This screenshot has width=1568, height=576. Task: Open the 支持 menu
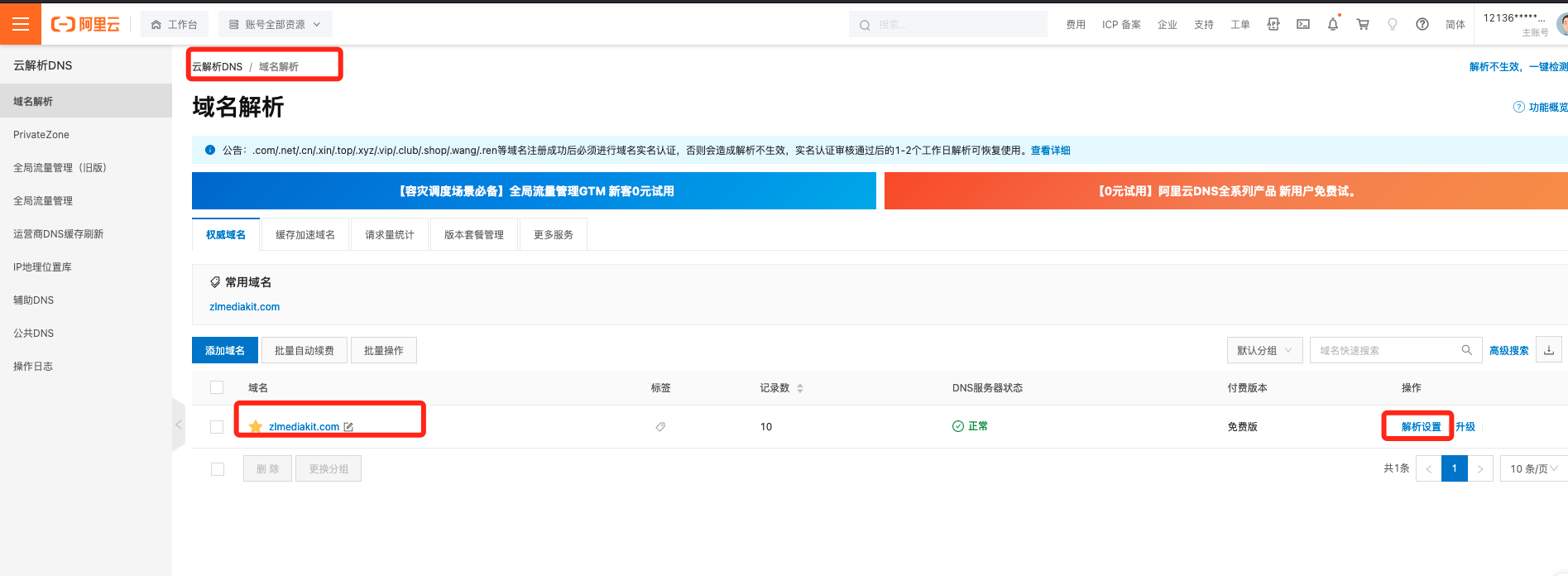tap(1204, 25)
